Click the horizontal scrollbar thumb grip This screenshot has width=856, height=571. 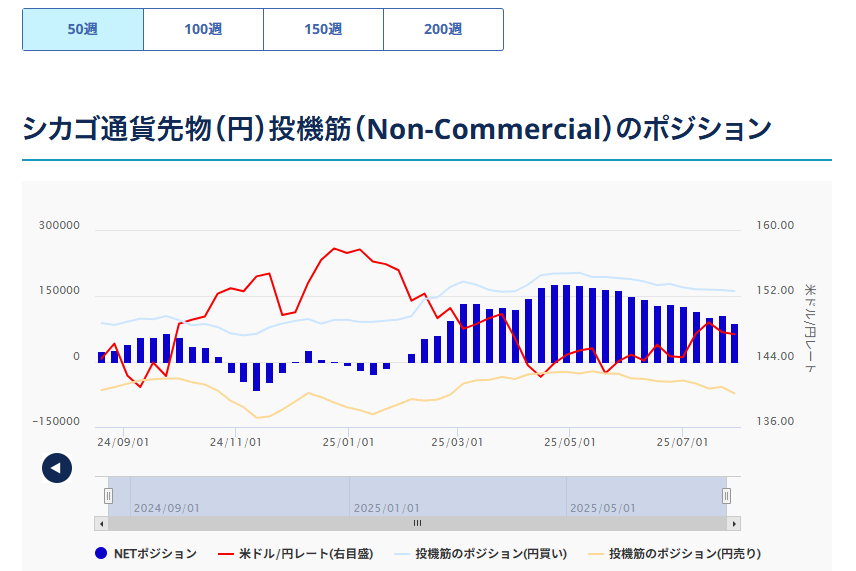pos(418,524)
